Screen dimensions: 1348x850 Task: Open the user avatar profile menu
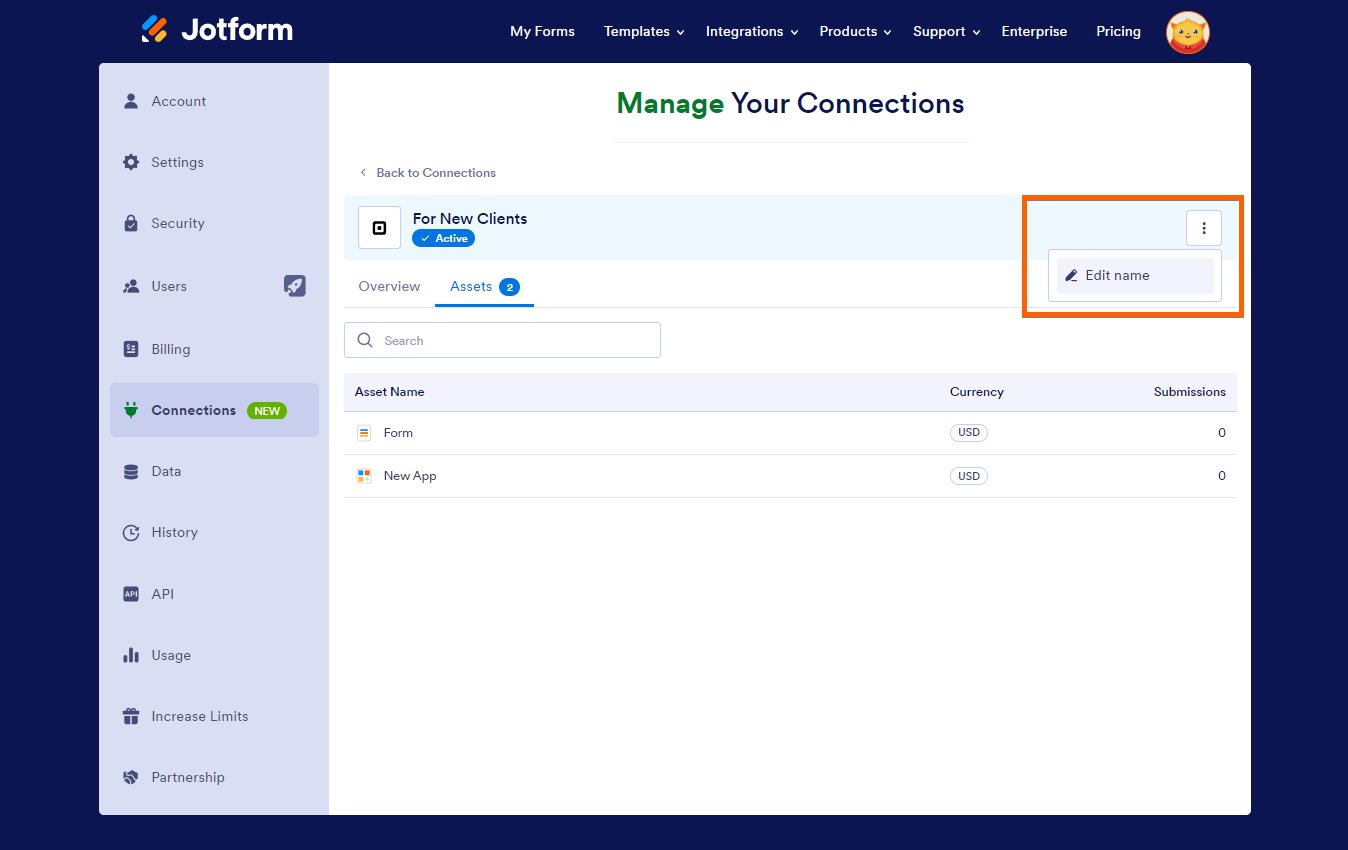[x=1187, y=32]
